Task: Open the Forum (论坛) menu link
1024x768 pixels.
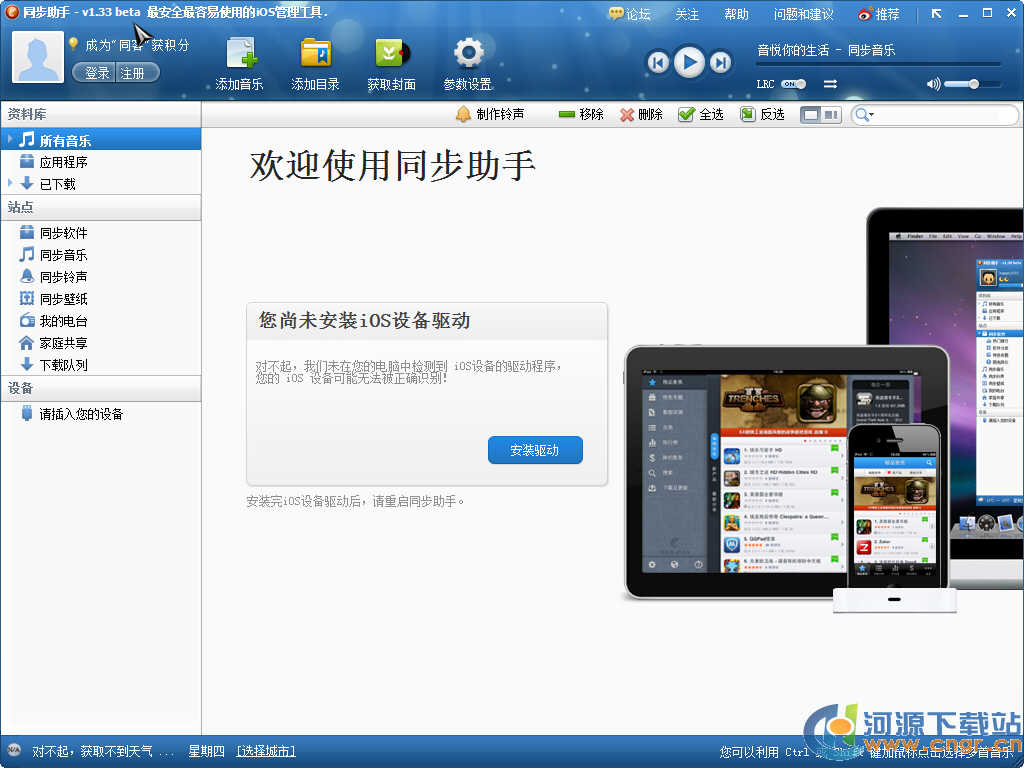Action: click(630, 14)
